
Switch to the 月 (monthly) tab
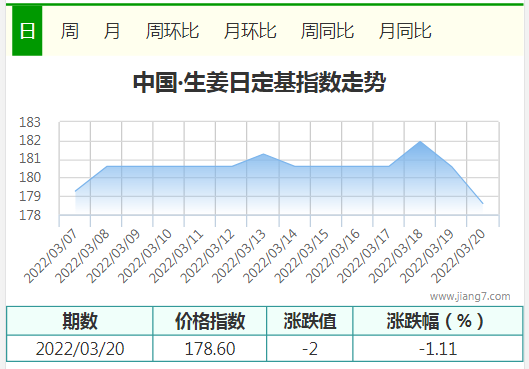112,31
